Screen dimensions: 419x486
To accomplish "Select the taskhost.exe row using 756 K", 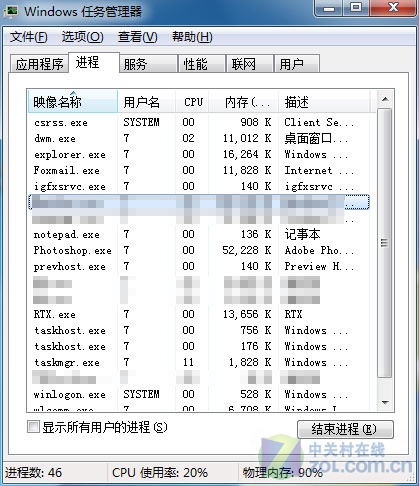I will pyautogui.click(x=199, y=330).
